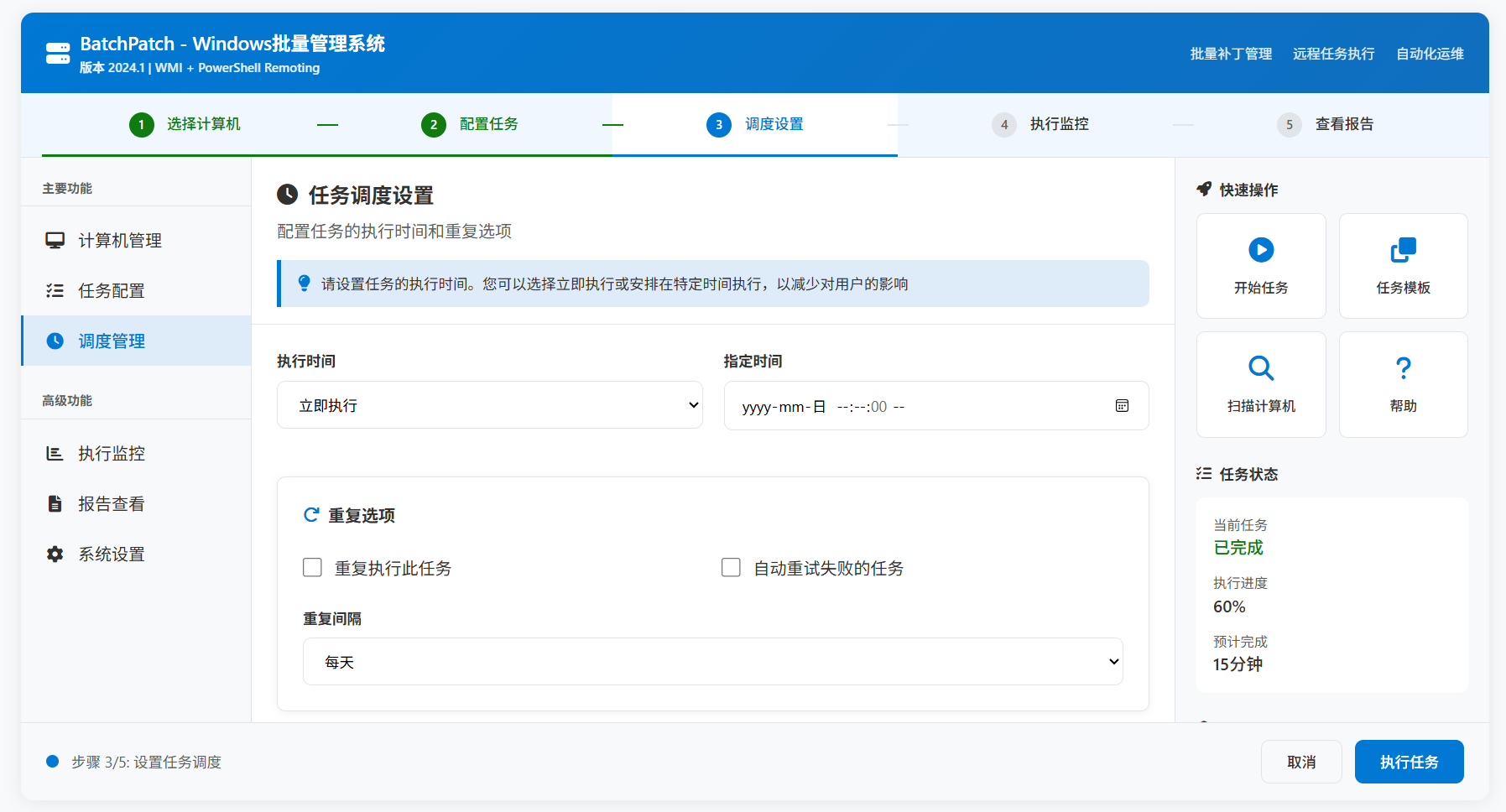The width and height of the screenshot is (1506, 812).
Task: Click 远程任务执行 in the header
Action: [1334, 54]
